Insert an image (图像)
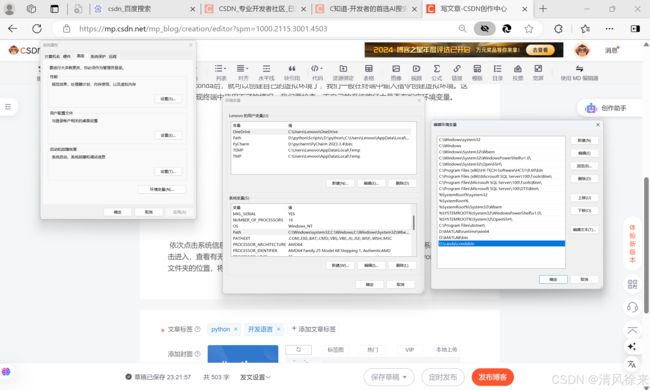The height and width of the screenshot is (390, 650). tap(396, 73)
